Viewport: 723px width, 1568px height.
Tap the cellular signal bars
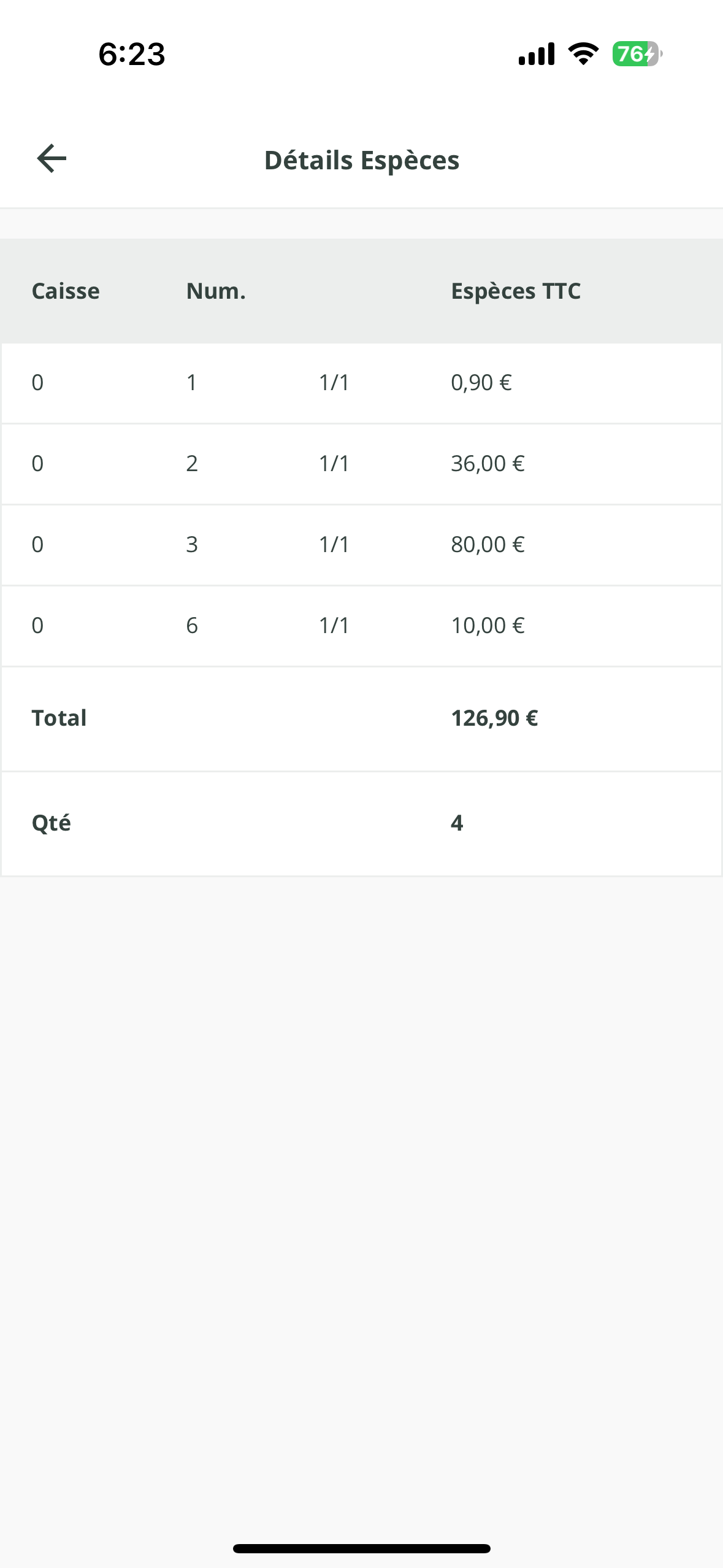[x=537, y=54]
